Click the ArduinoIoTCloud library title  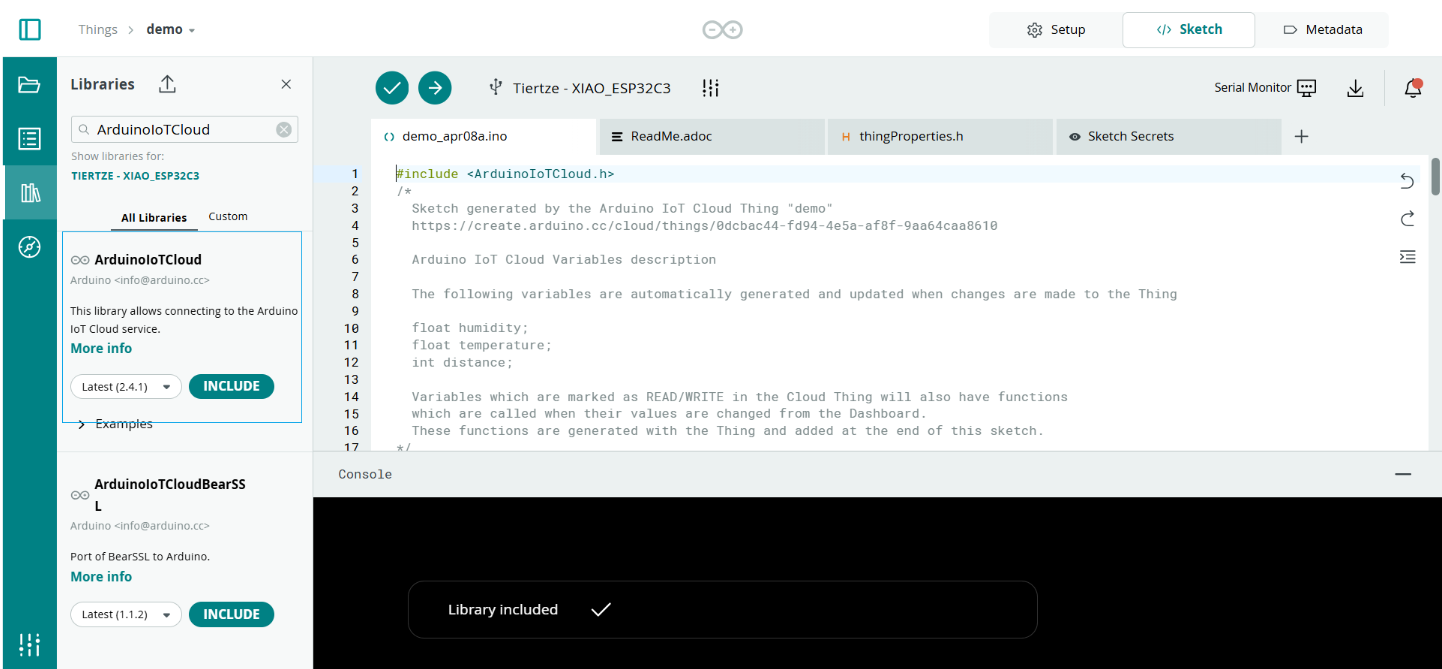[x=148, y=259]
